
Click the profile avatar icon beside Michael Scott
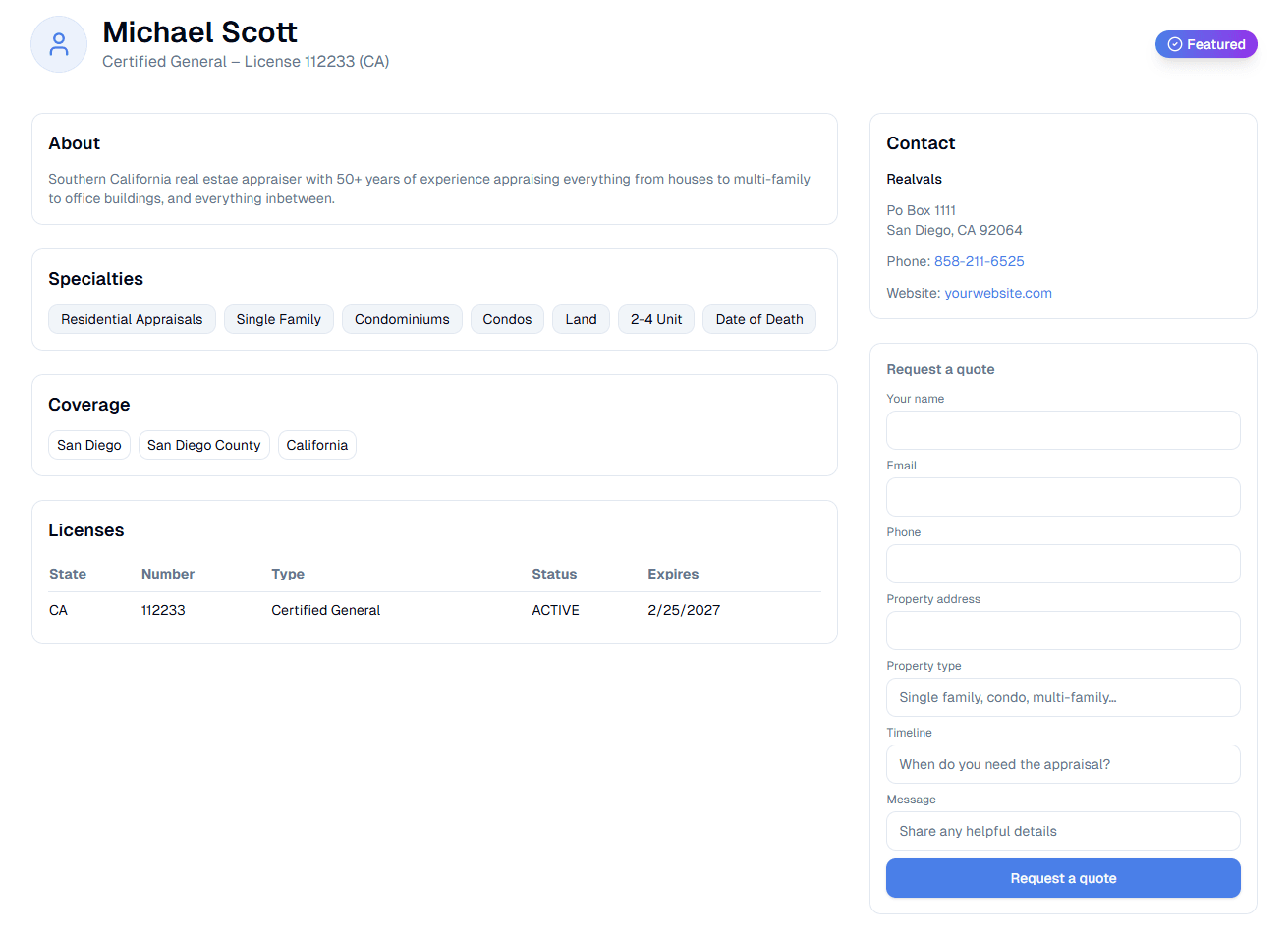pos(58,43)
